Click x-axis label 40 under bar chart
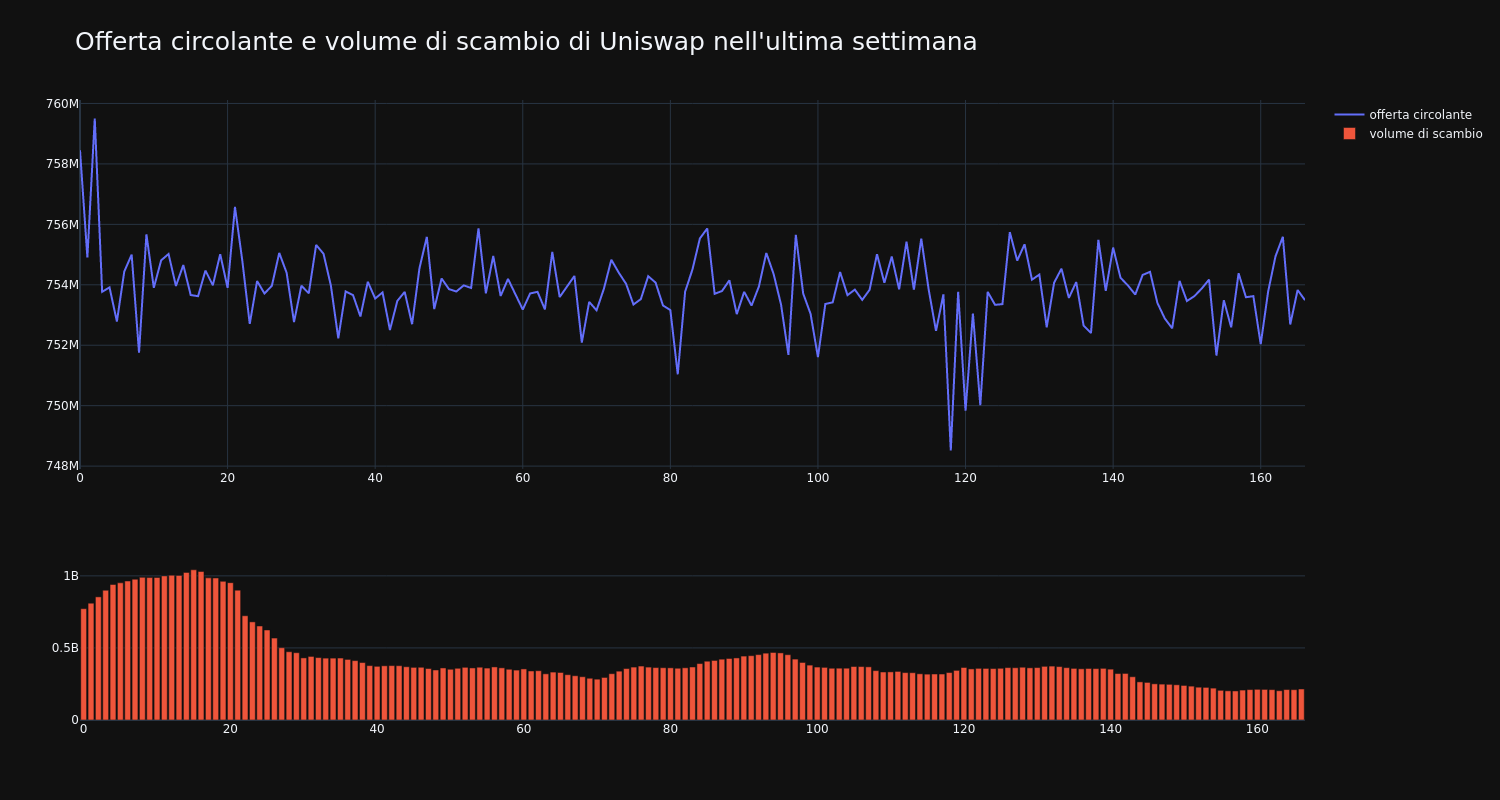 377,729
